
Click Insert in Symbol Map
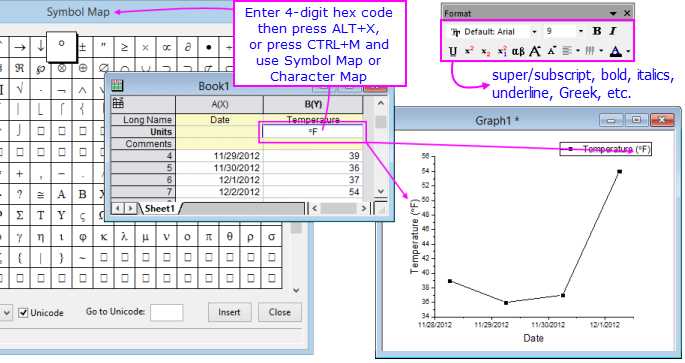click(x=229, y=312)
